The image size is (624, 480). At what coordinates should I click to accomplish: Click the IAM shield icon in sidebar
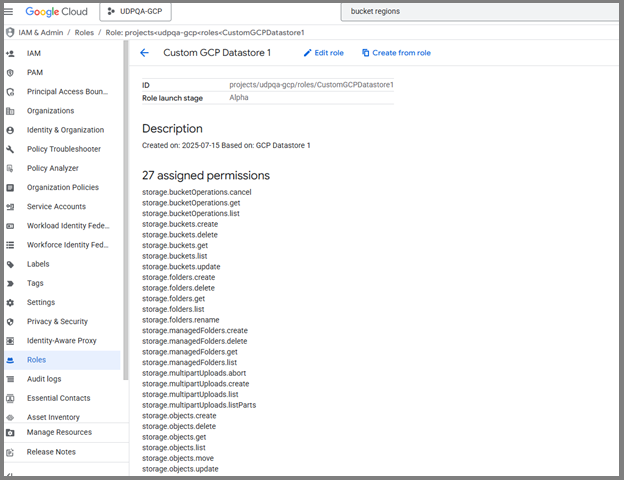(x=10, y=53)
